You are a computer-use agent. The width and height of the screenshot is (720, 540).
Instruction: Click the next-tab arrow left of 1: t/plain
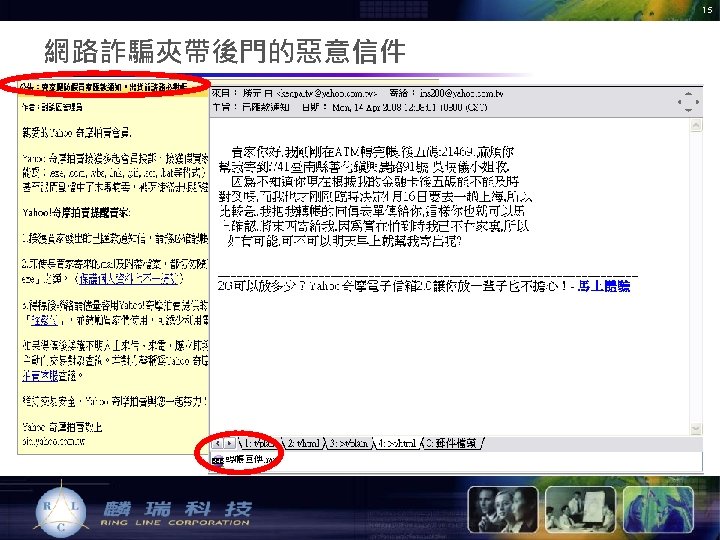click(230, 444)
